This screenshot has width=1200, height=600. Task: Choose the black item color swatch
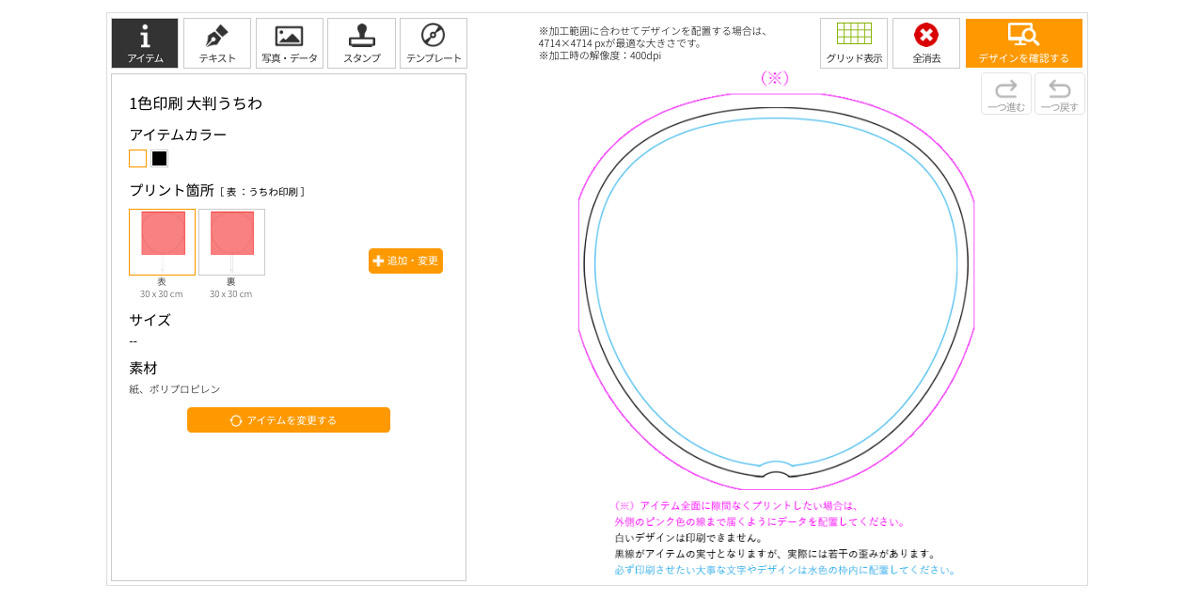pos(159,158)
